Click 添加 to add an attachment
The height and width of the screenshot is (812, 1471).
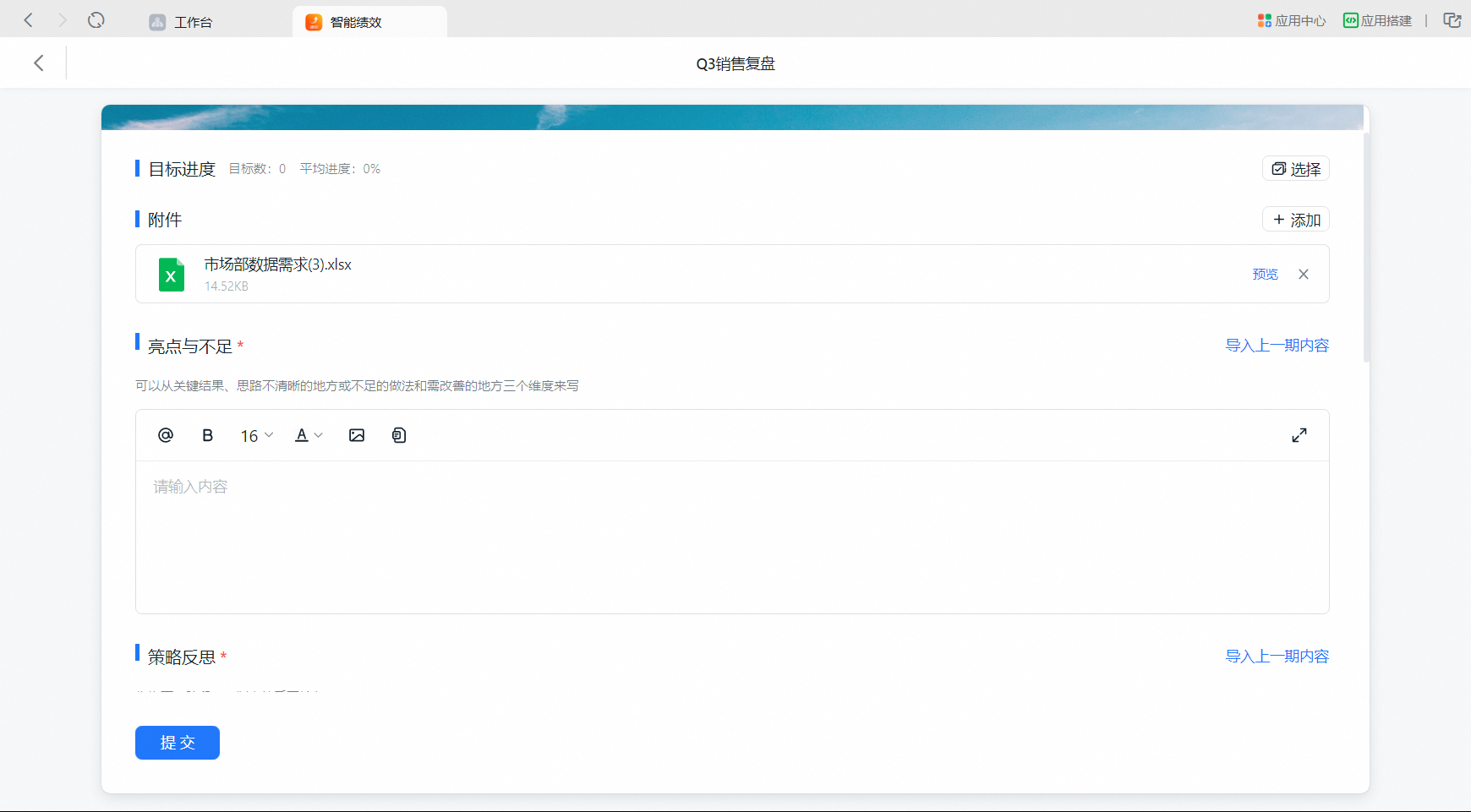coord(1295,220)
